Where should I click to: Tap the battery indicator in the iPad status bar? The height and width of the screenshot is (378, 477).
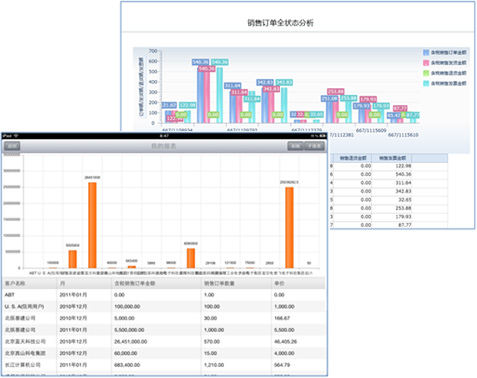click(x=322, y=136)
